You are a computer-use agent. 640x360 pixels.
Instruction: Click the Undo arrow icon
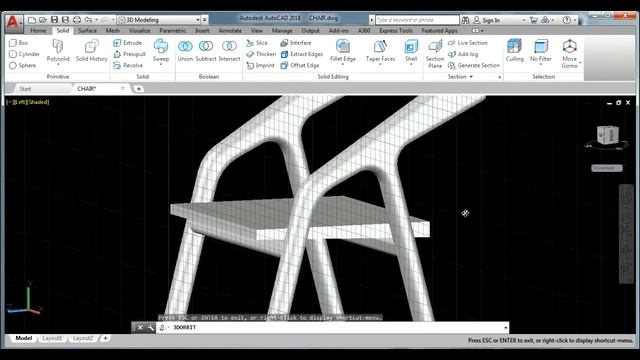click(x=88, y=20)
